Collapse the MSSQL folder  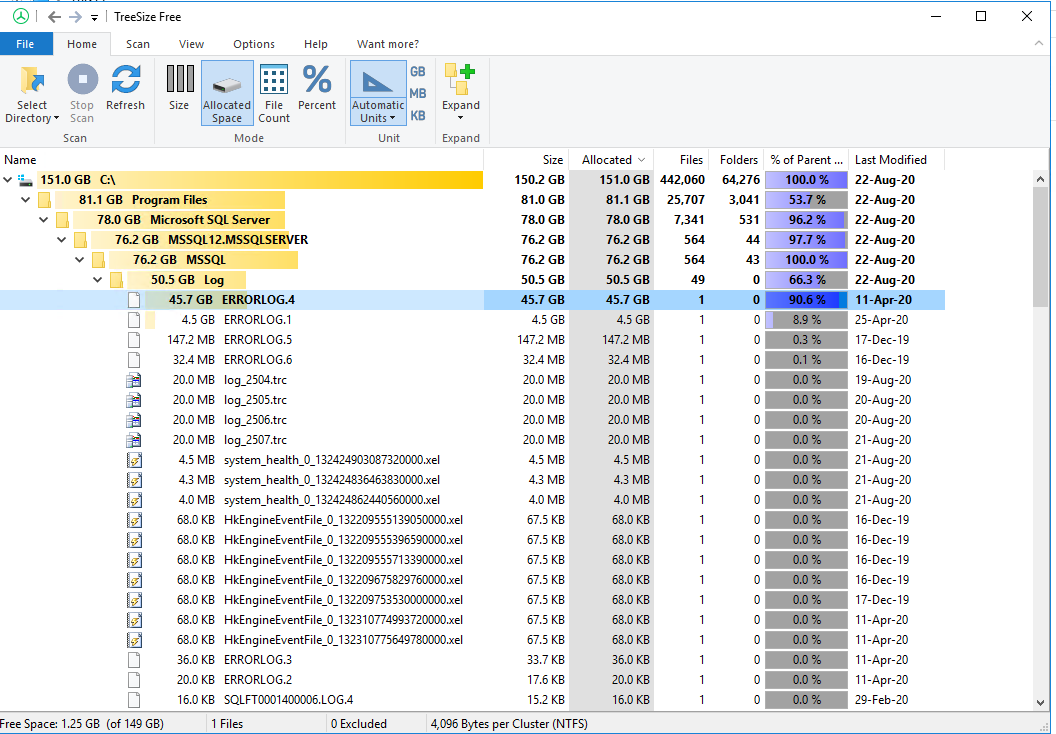click(79, 260)
